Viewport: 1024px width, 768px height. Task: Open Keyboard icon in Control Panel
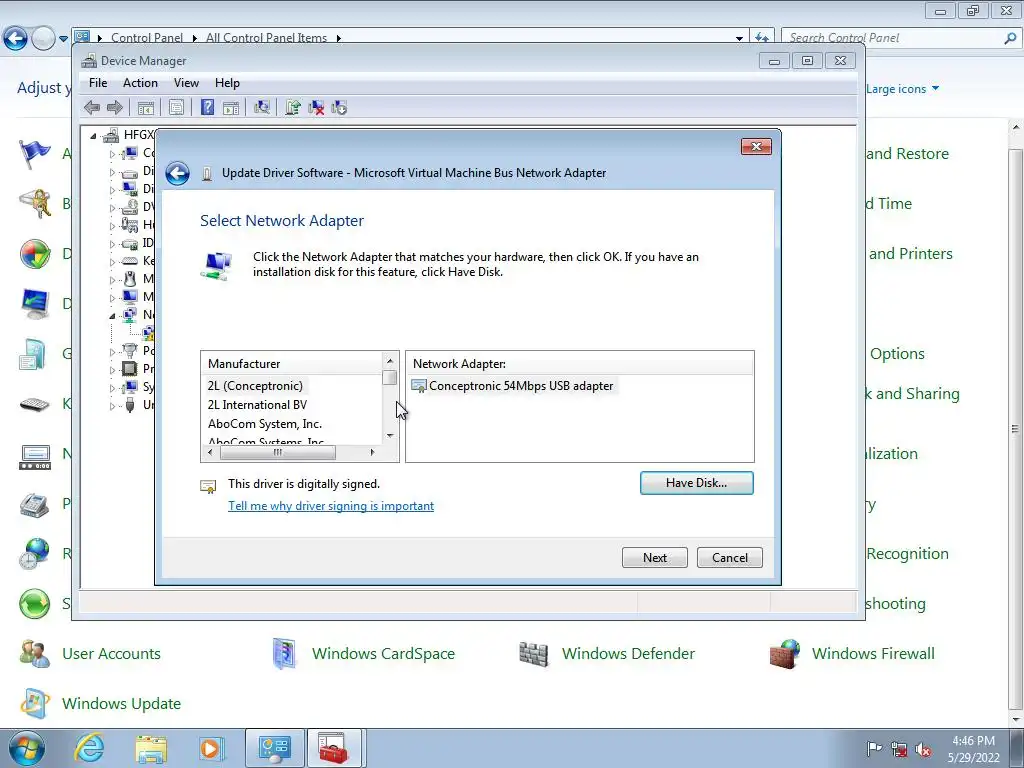coord(34,404)
